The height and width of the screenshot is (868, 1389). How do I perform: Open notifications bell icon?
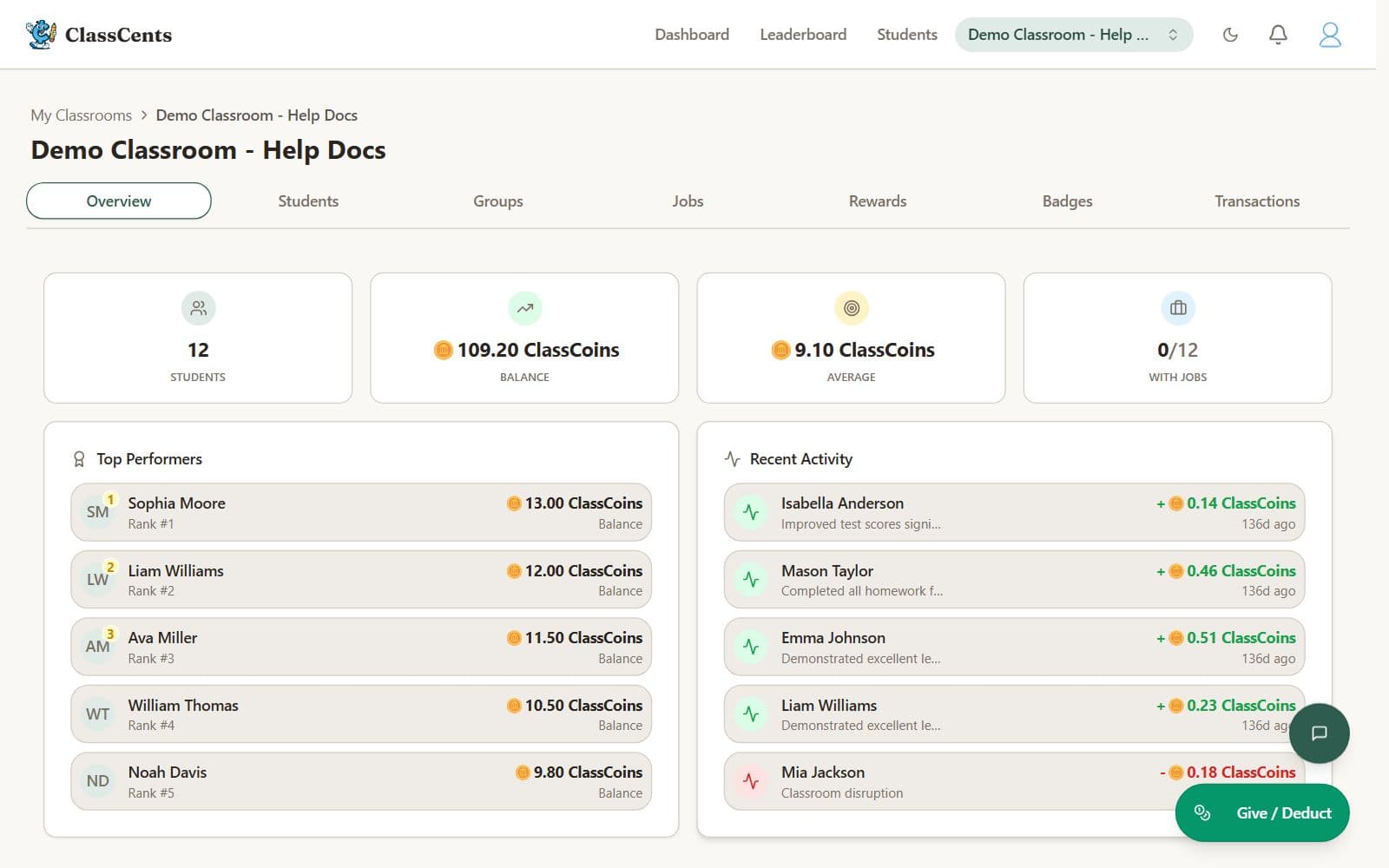[x=1278, y=35]
